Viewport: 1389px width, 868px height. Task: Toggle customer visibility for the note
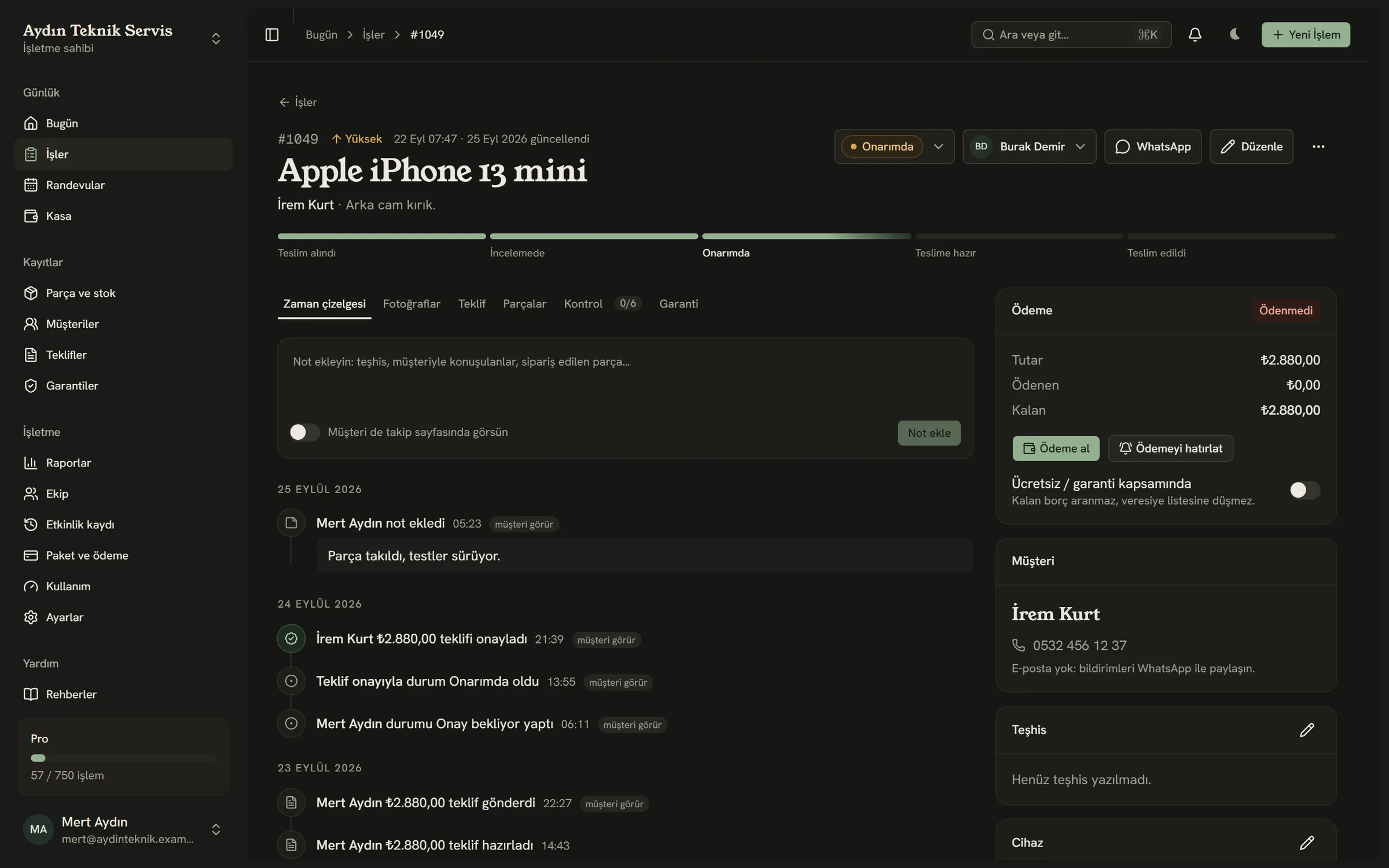click(x=304, y=432)
